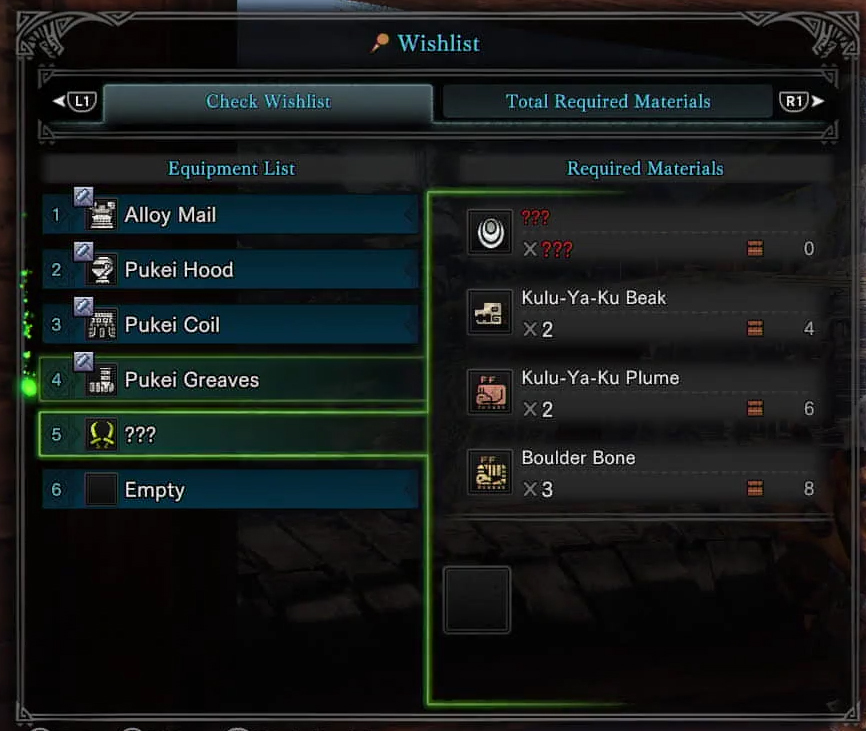Viewport: 866px width, 731px height.
Task: Click the wishlist pin icon beside the title
Action: [x=379, y=43]
